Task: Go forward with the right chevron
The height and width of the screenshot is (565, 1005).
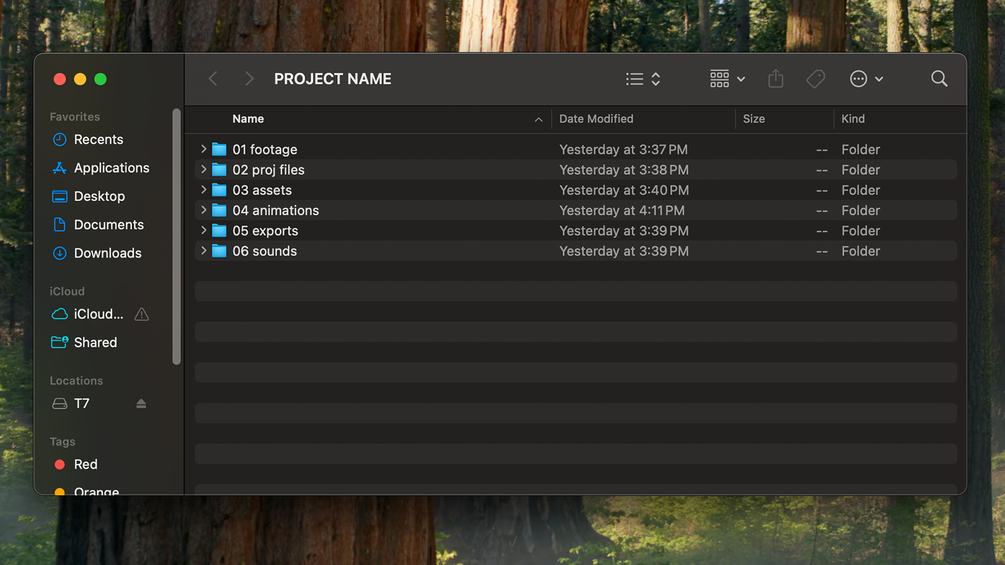Action: click(249, 79)
